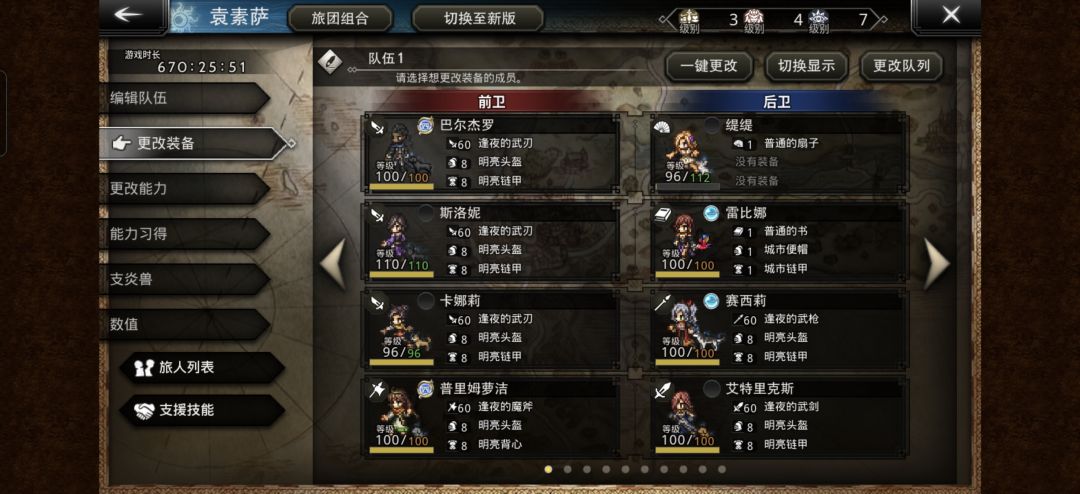
Task: Click the 一键更改 button
Action: click(x=709, y=66)
